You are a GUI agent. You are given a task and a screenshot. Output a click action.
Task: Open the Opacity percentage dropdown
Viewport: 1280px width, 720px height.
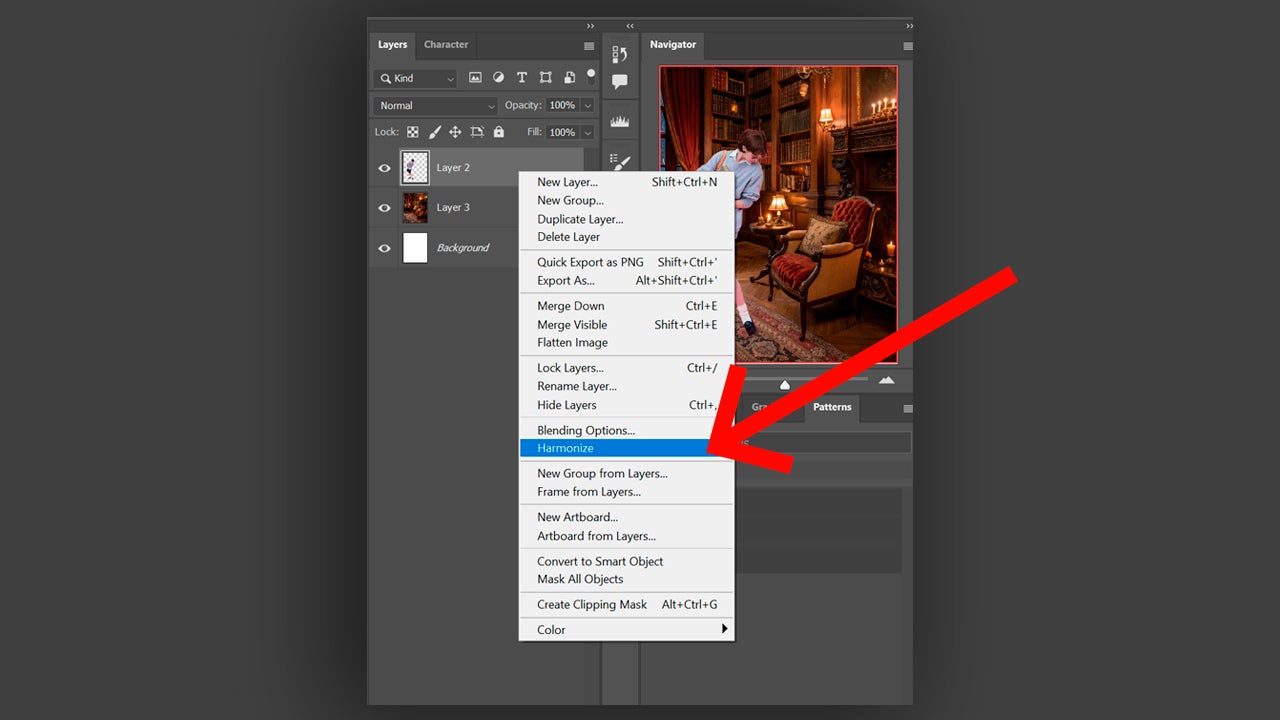pyautogui.click(x=587, y=105)
